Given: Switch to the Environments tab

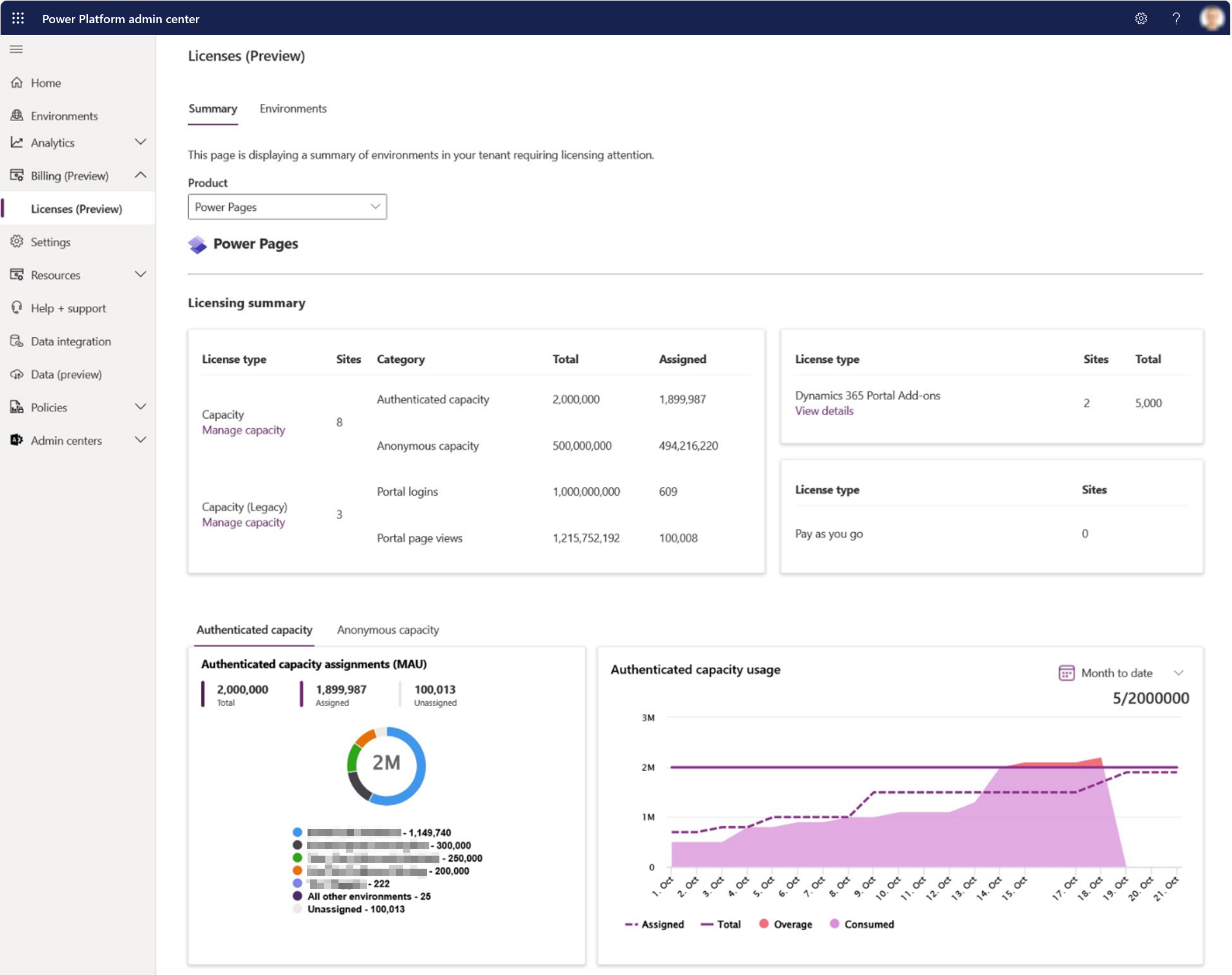Looking at the screenshot, I should 293,108.
